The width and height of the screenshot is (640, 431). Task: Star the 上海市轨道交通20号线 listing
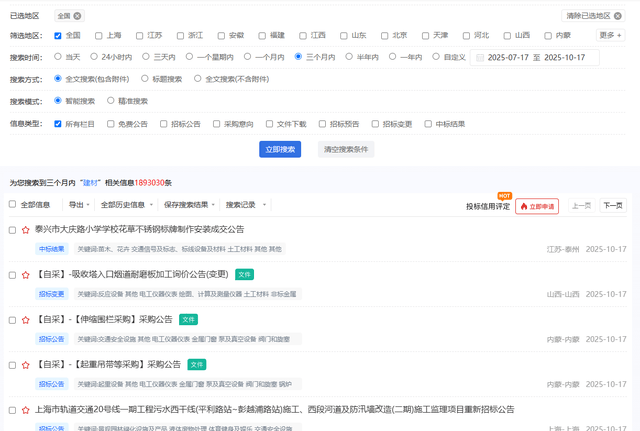click(26, 410)
